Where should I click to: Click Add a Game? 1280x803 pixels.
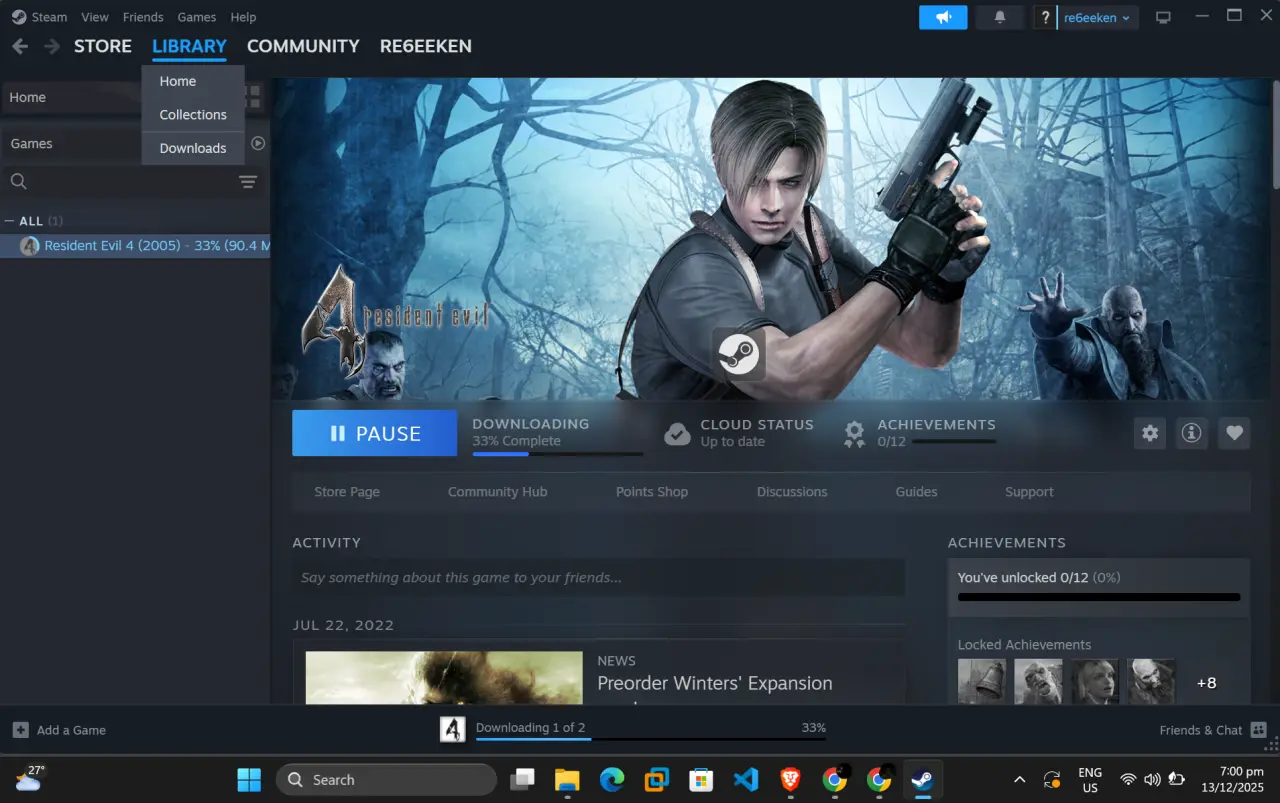59,730
